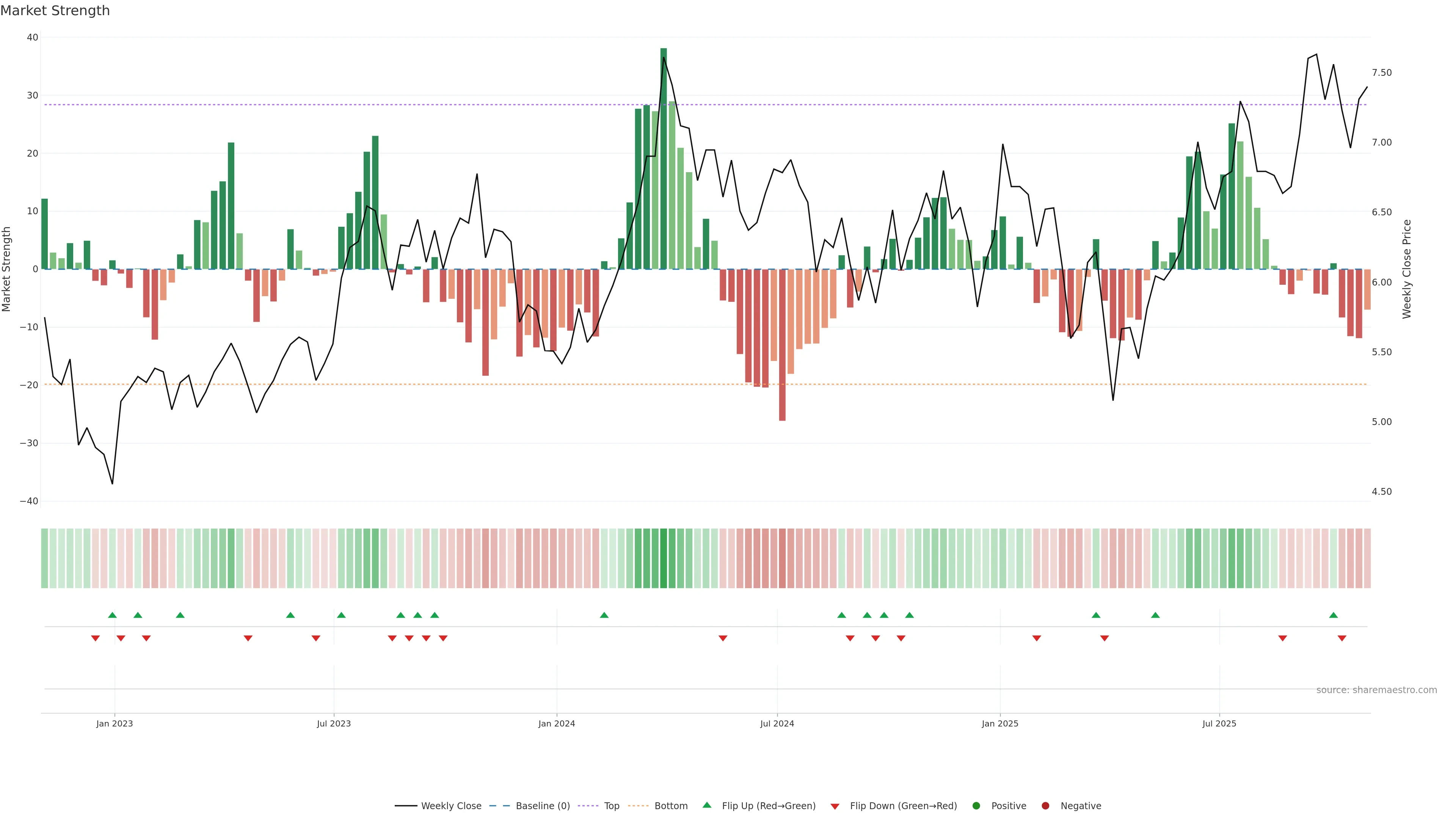The width and height of the screenshot is (1456, 819).
Task: Click the rightmost green flip-up triangle marker
Action: [1334, 615]
